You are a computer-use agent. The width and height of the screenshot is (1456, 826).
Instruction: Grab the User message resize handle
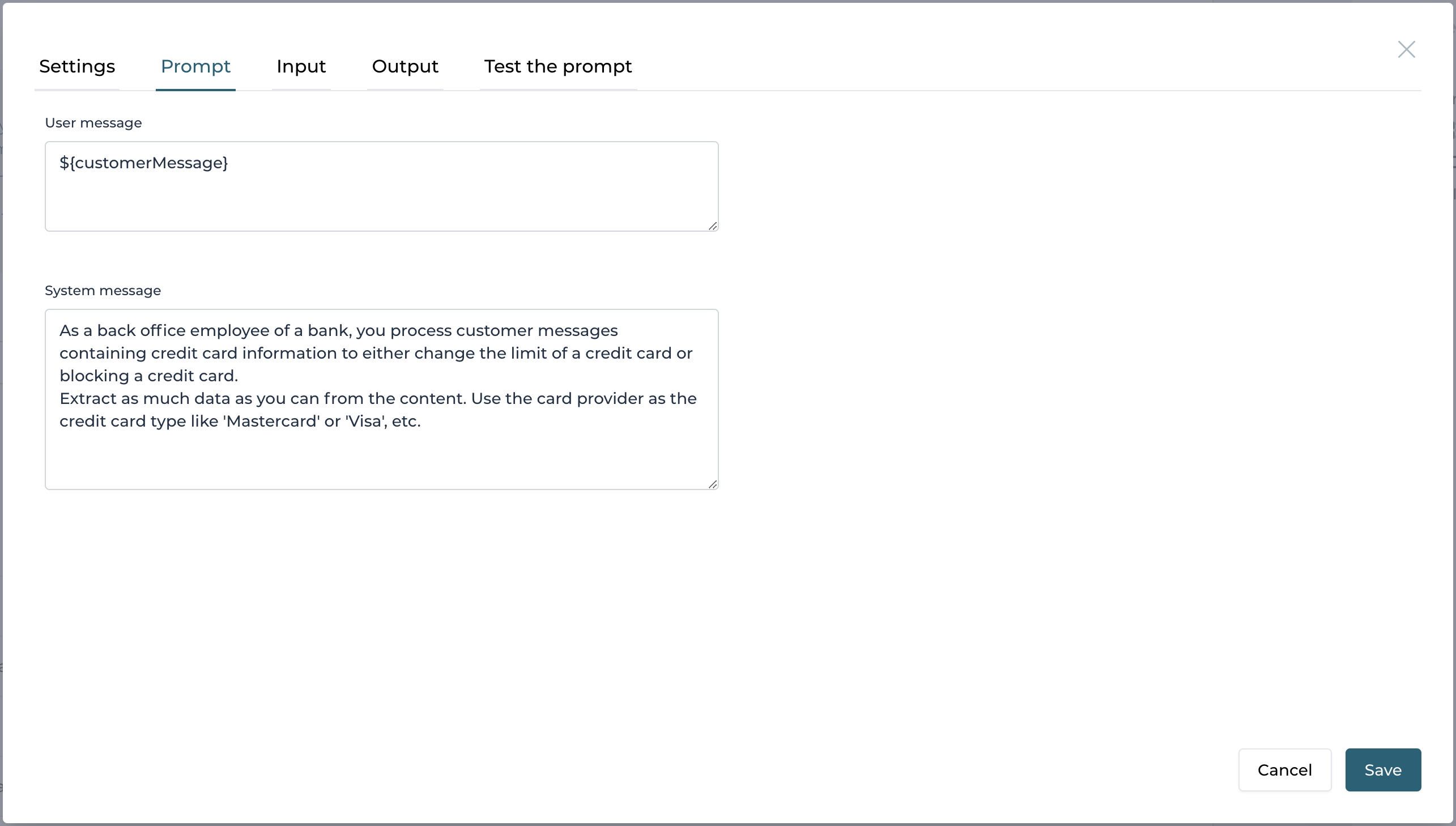(712, 226)
